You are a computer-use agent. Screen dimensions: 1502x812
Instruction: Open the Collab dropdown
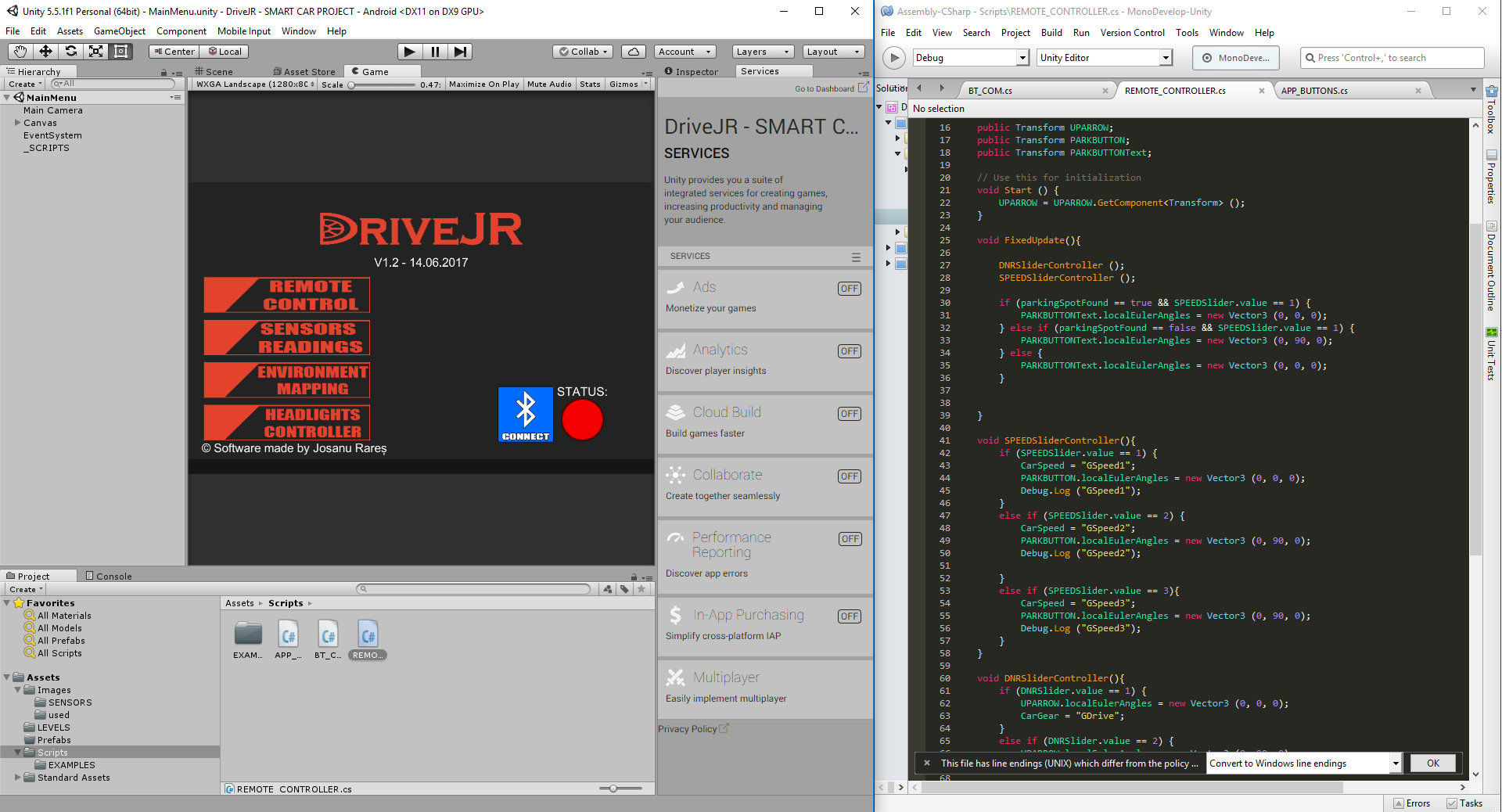[583, 52]
